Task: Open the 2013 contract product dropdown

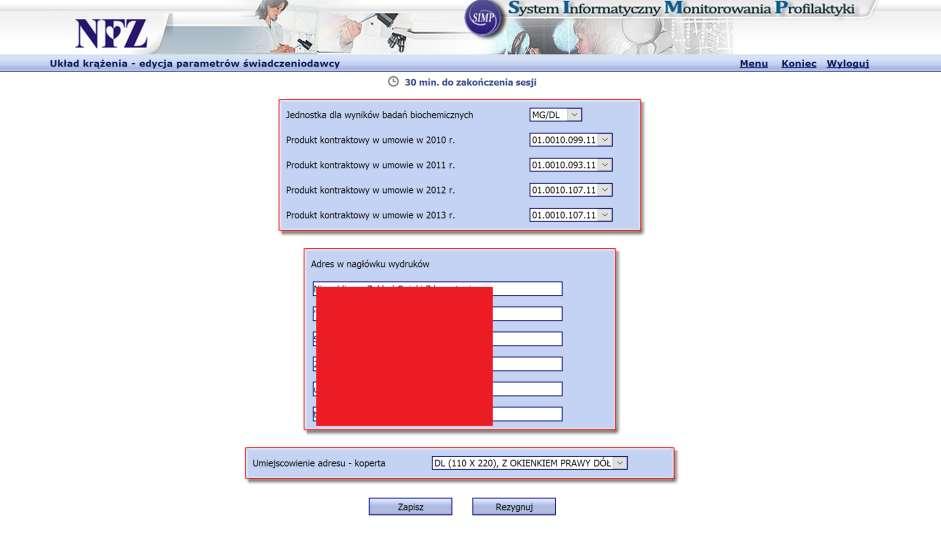Action: [x=570, y=215]
